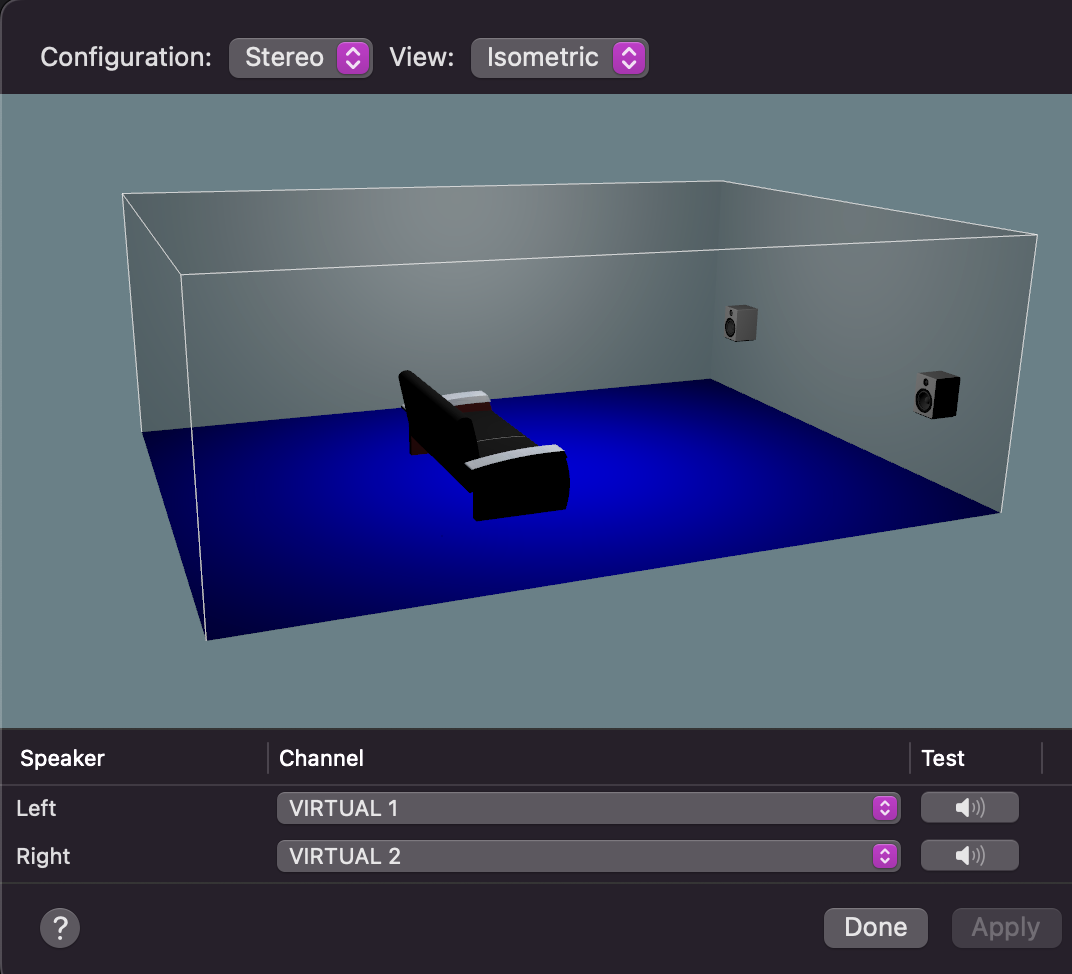Click the Apply button
This screenshot has width=1072, height=974.
pyautogui.click(x=1006, y=927)
